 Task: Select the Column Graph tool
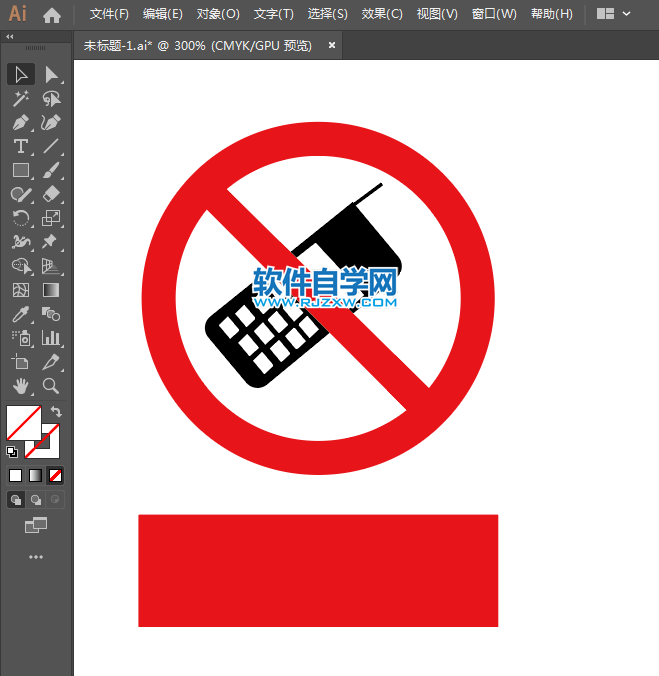click(x=51, y=338)
